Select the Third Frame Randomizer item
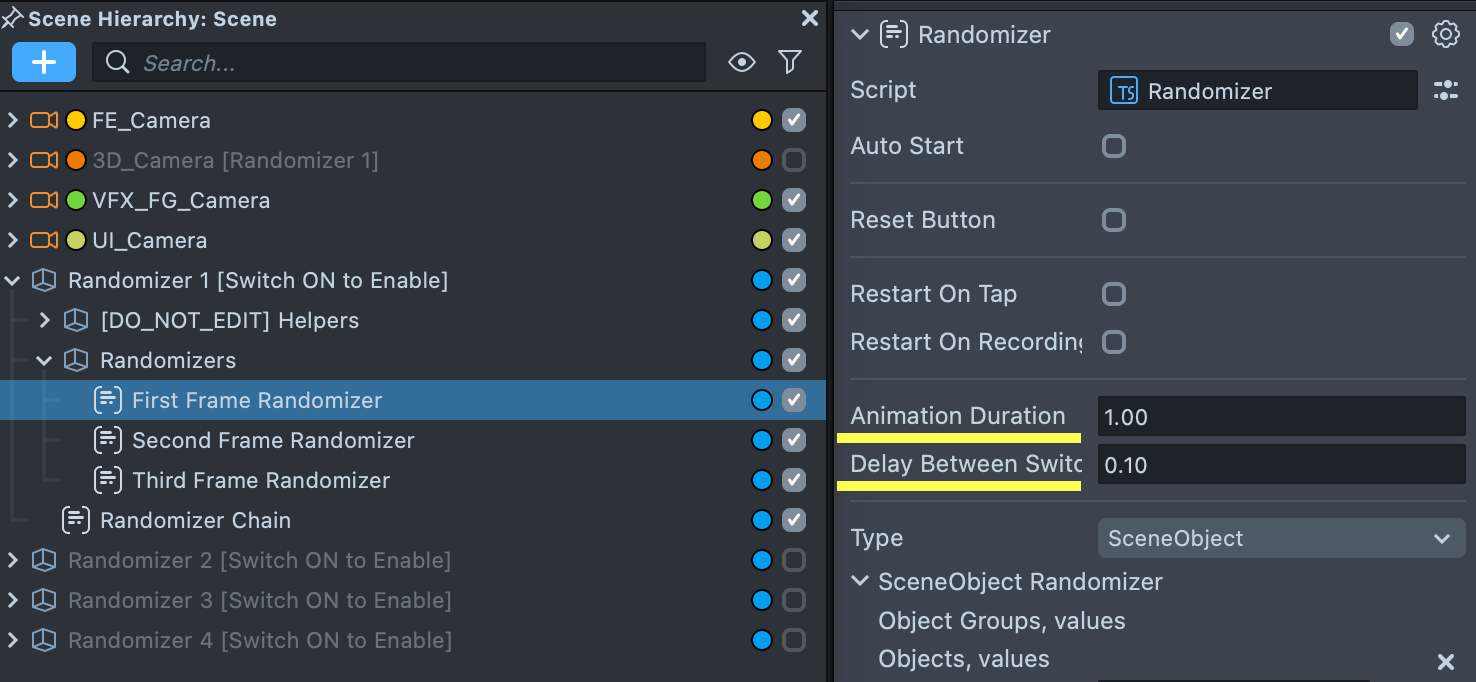This screenshot has width=1476, height=682. tap(260, 480)
